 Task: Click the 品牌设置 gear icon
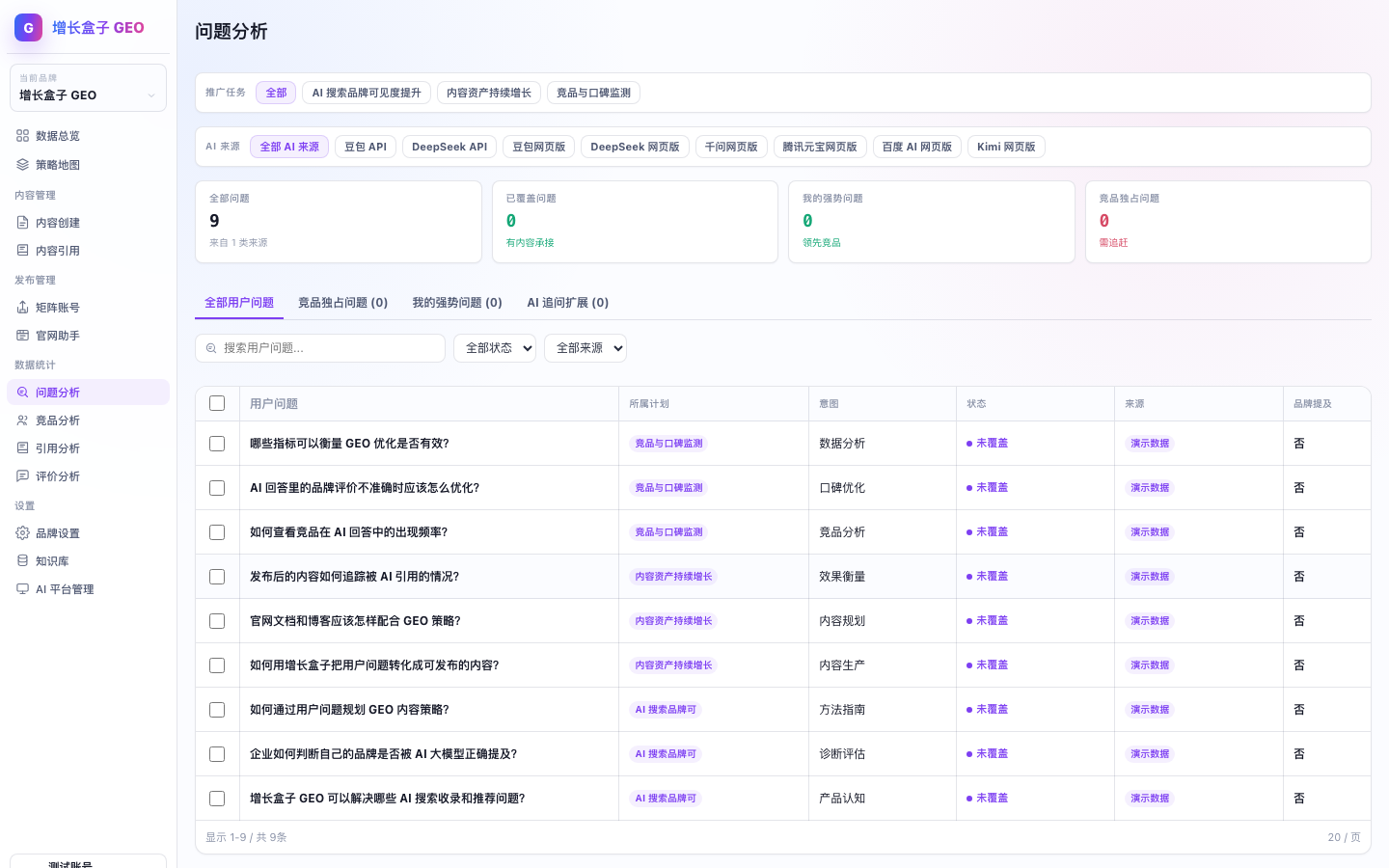(x=23, y=533)
